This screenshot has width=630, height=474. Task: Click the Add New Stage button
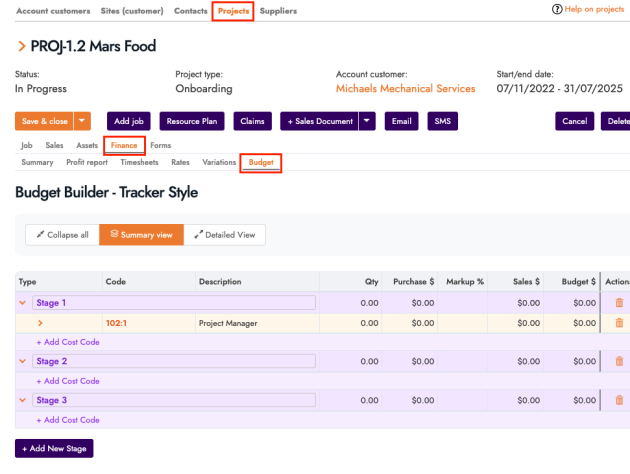[54, 449]
